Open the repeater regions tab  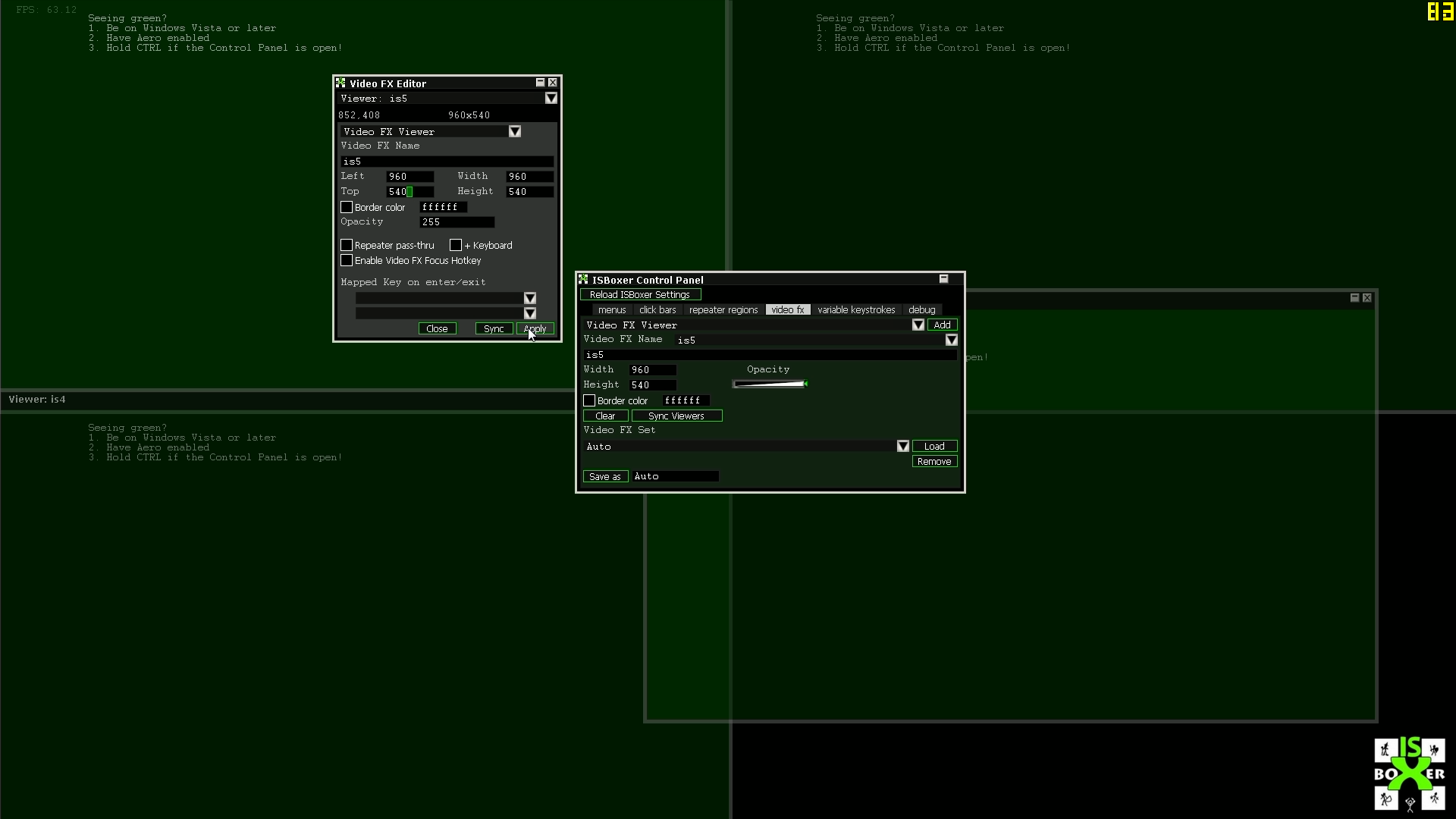[723, 309]
